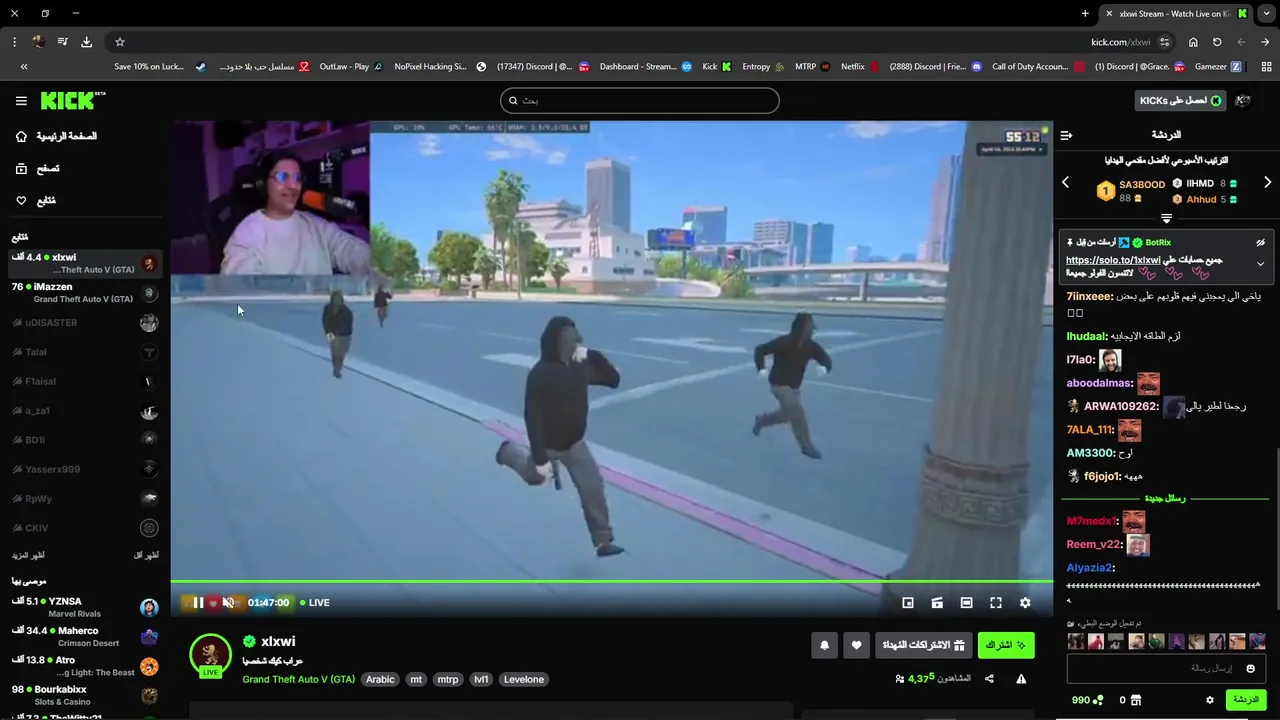Screen dimensions: 1280x720
Task: Open the browse sidebar item
Action: tap(36, 169)
